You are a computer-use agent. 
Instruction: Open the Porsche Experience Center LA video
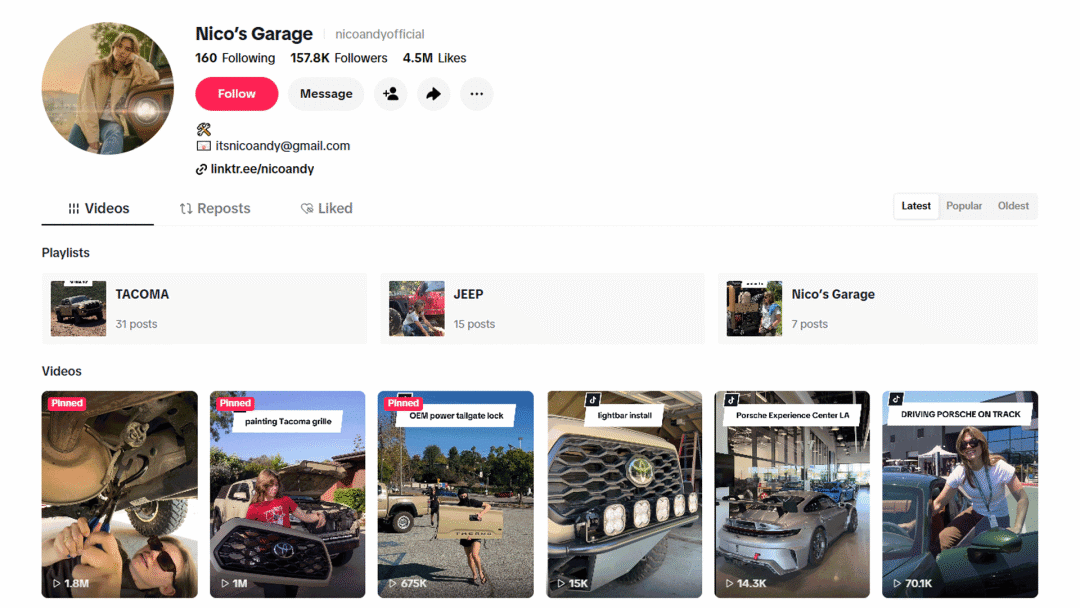click(792, 494)
